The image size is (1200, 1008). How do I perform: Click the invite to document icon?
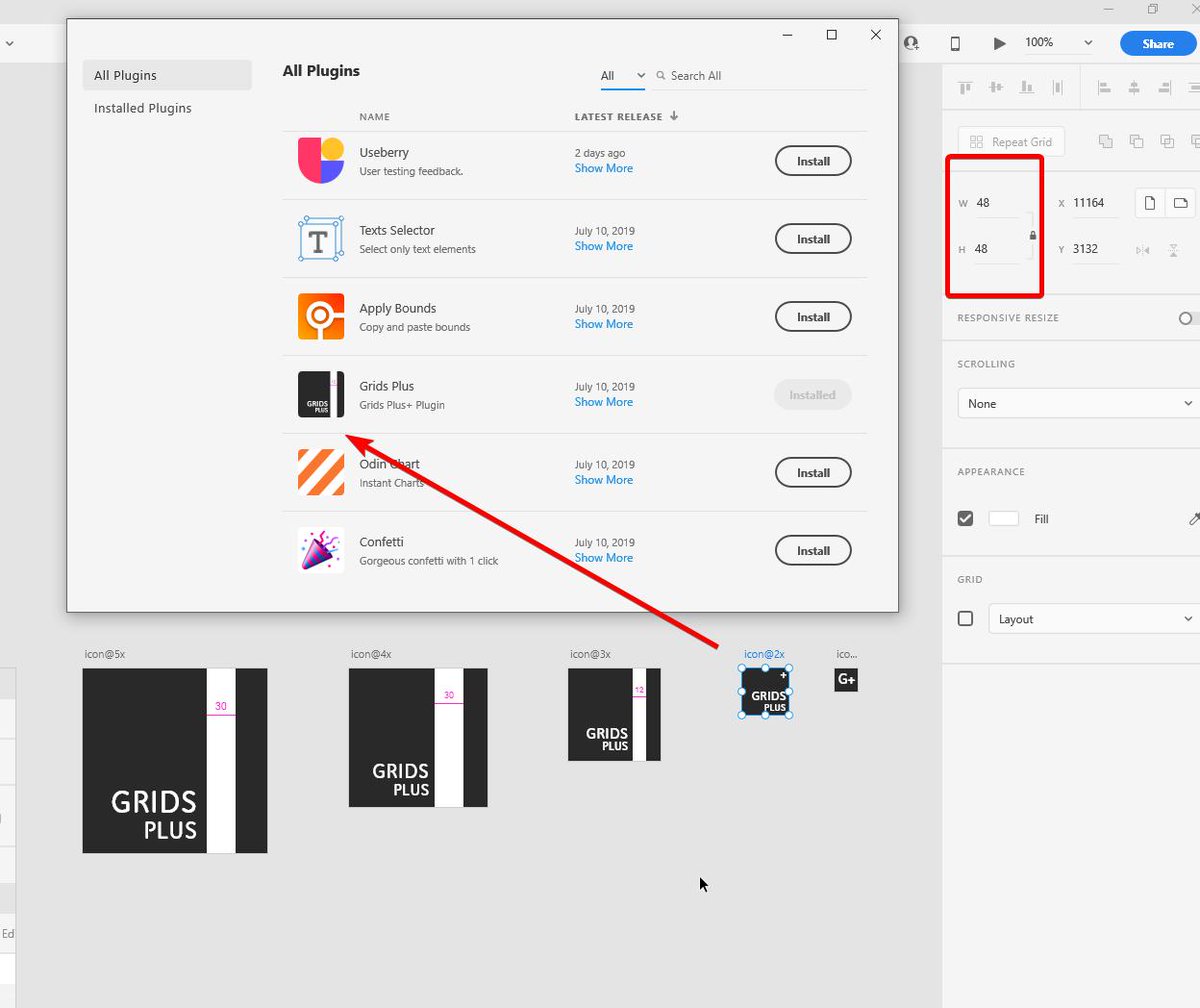point(911,43)
